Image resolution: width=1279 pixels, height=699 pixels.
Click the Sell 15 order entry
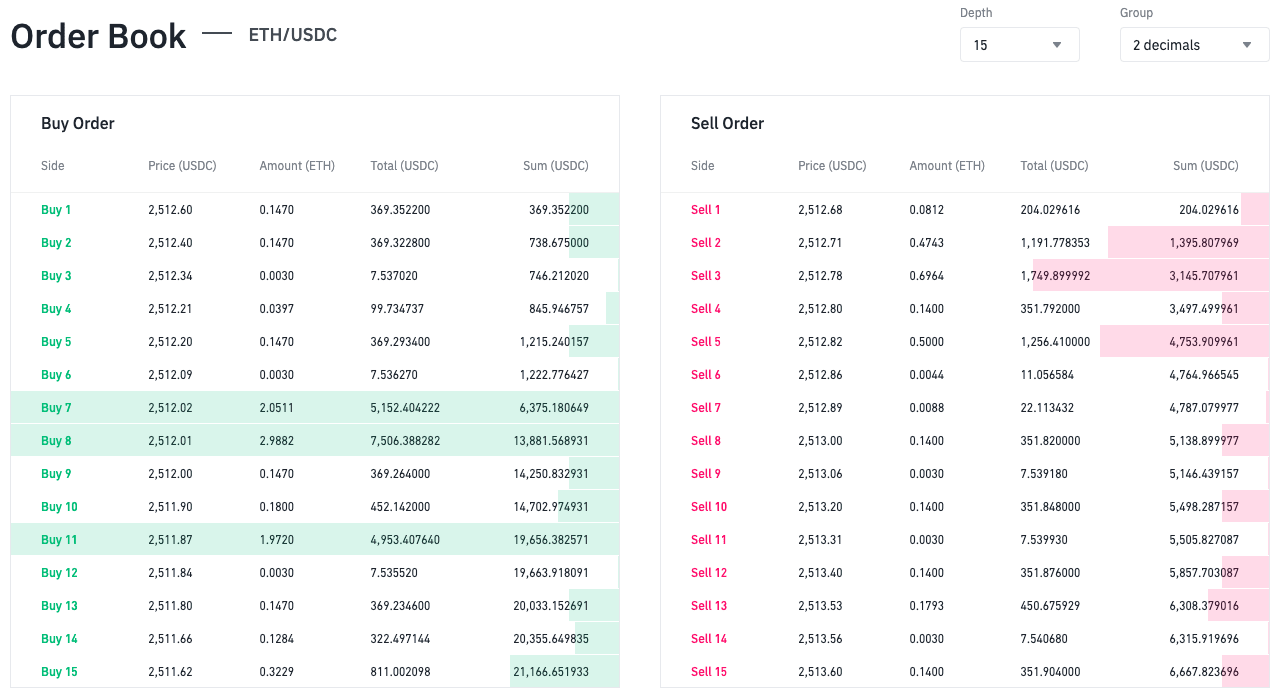click(963, 671)
